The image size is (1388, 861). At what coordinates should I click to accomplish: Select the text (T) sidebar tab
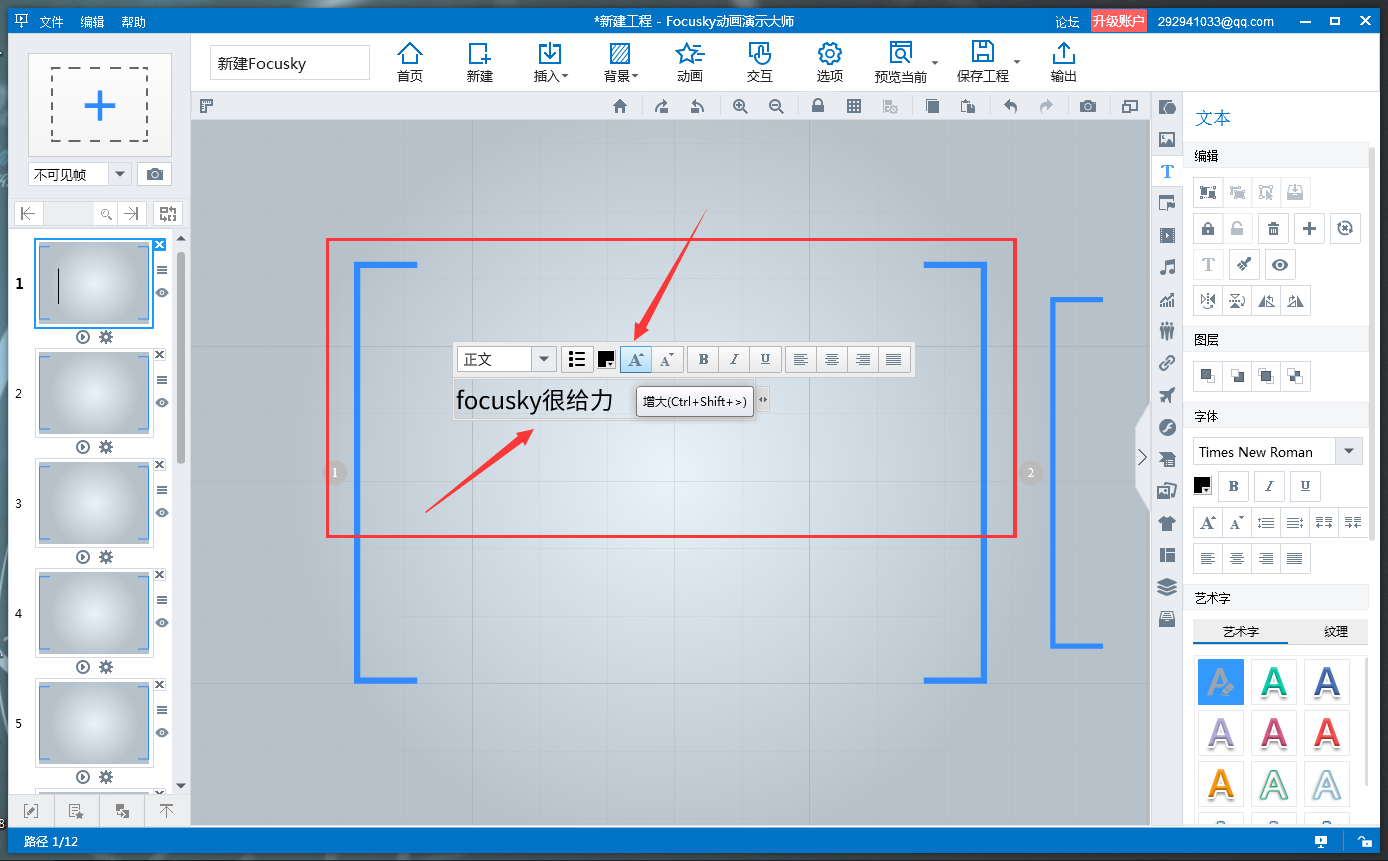1167,171
